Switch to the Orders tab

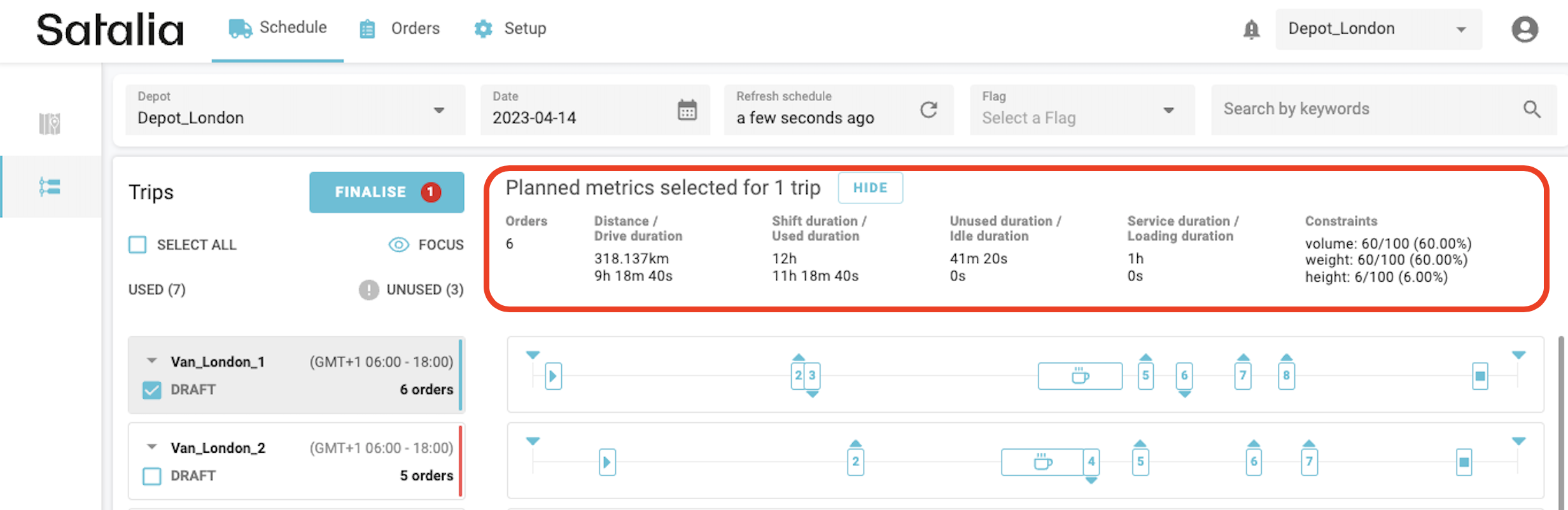click(x=400, y=29)
